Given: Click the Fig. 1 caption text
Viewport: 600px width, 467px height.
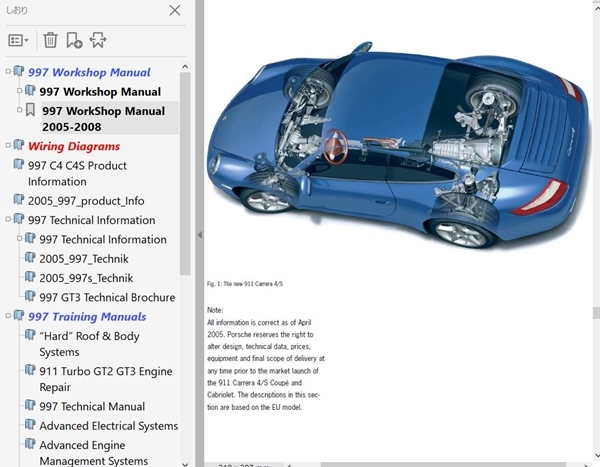Looking at the screenshot, I should [245, 284].
